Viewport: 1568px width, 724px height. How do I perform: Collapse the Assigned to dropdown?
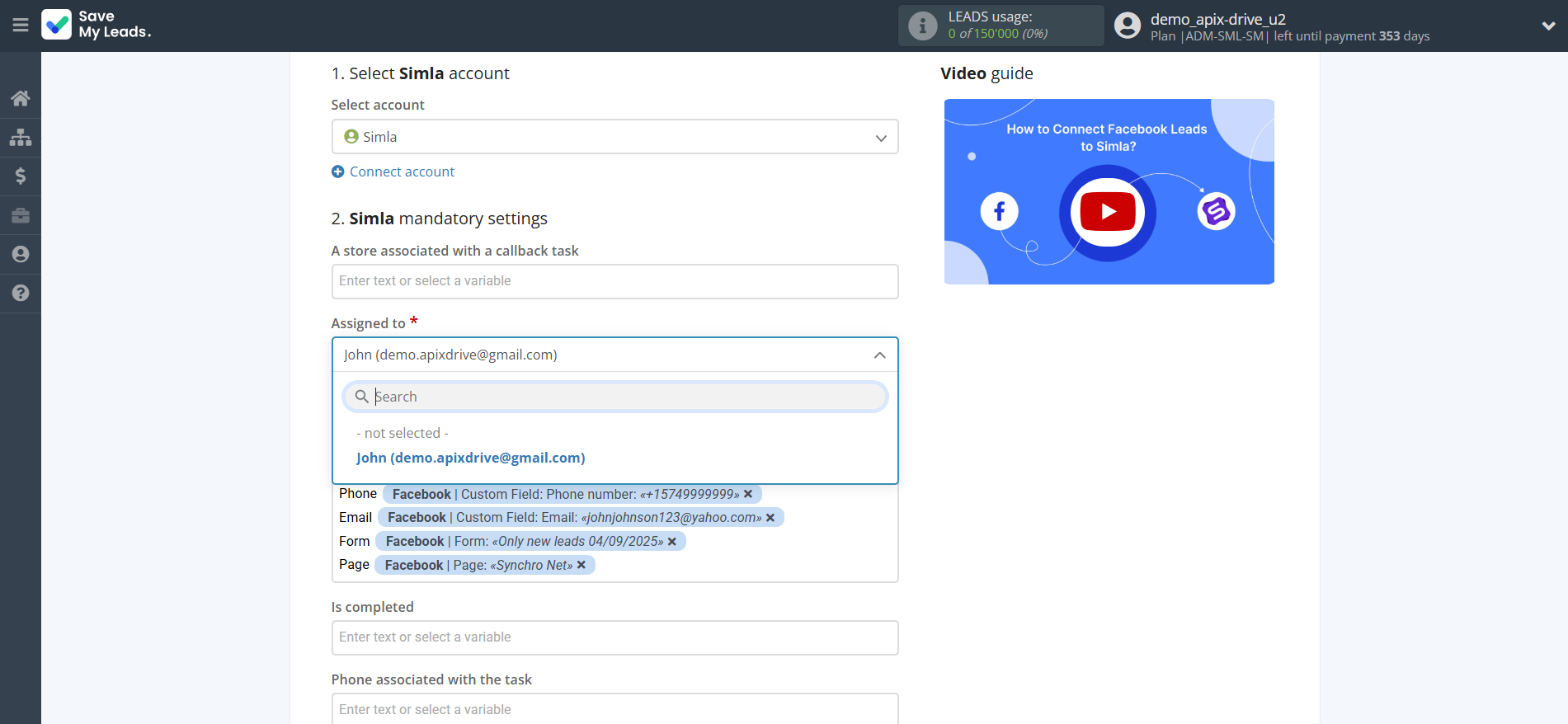click(879, 355)
